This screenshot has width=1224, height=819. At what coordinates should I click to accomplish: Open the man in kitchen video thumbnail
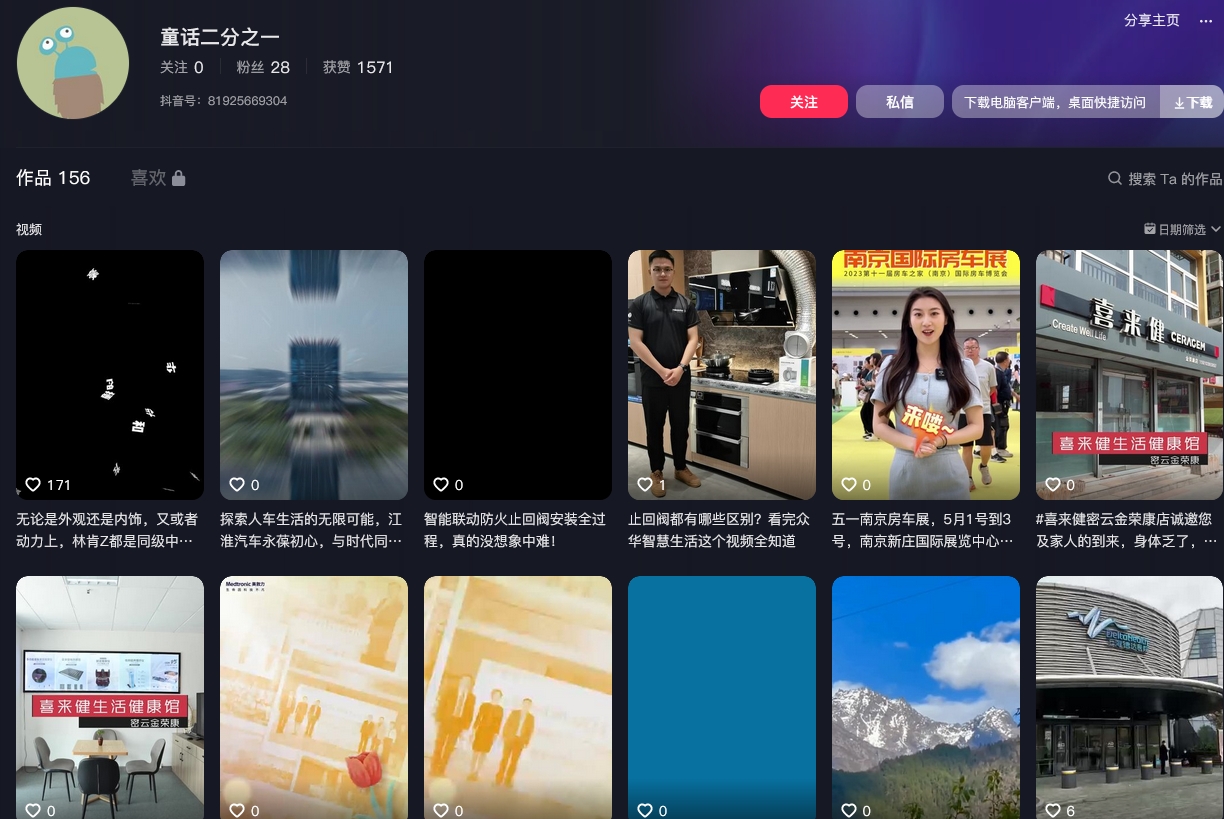click(722, 375)
